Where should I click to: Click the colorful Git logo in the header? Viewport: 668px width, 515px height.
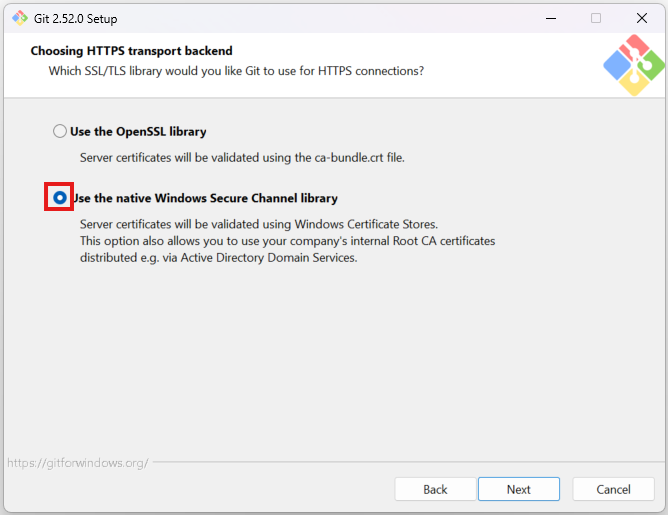[634, 64]
